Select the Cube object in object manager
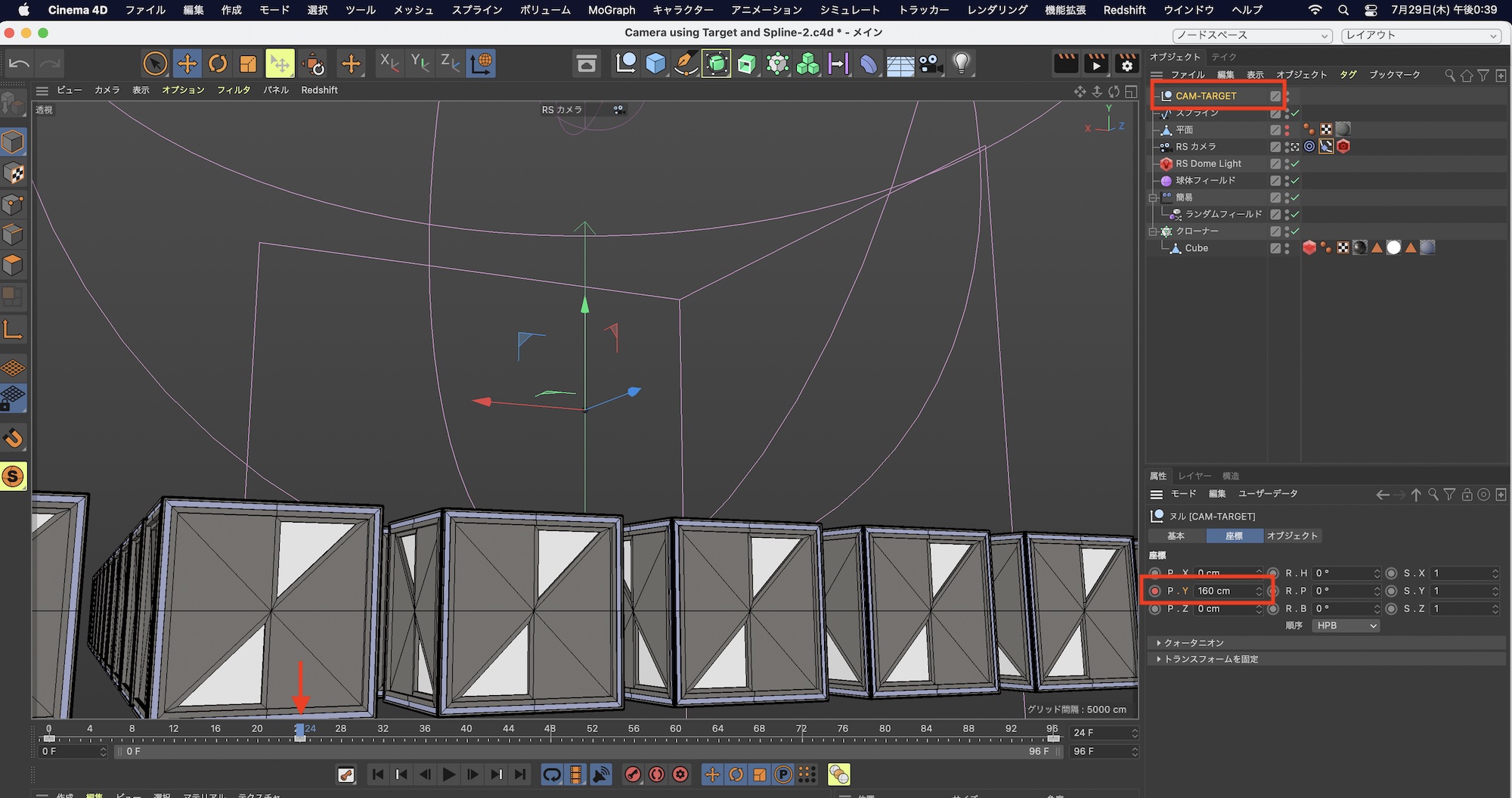This screenshot has height=798, width=1512. [x=1196, y=248]
